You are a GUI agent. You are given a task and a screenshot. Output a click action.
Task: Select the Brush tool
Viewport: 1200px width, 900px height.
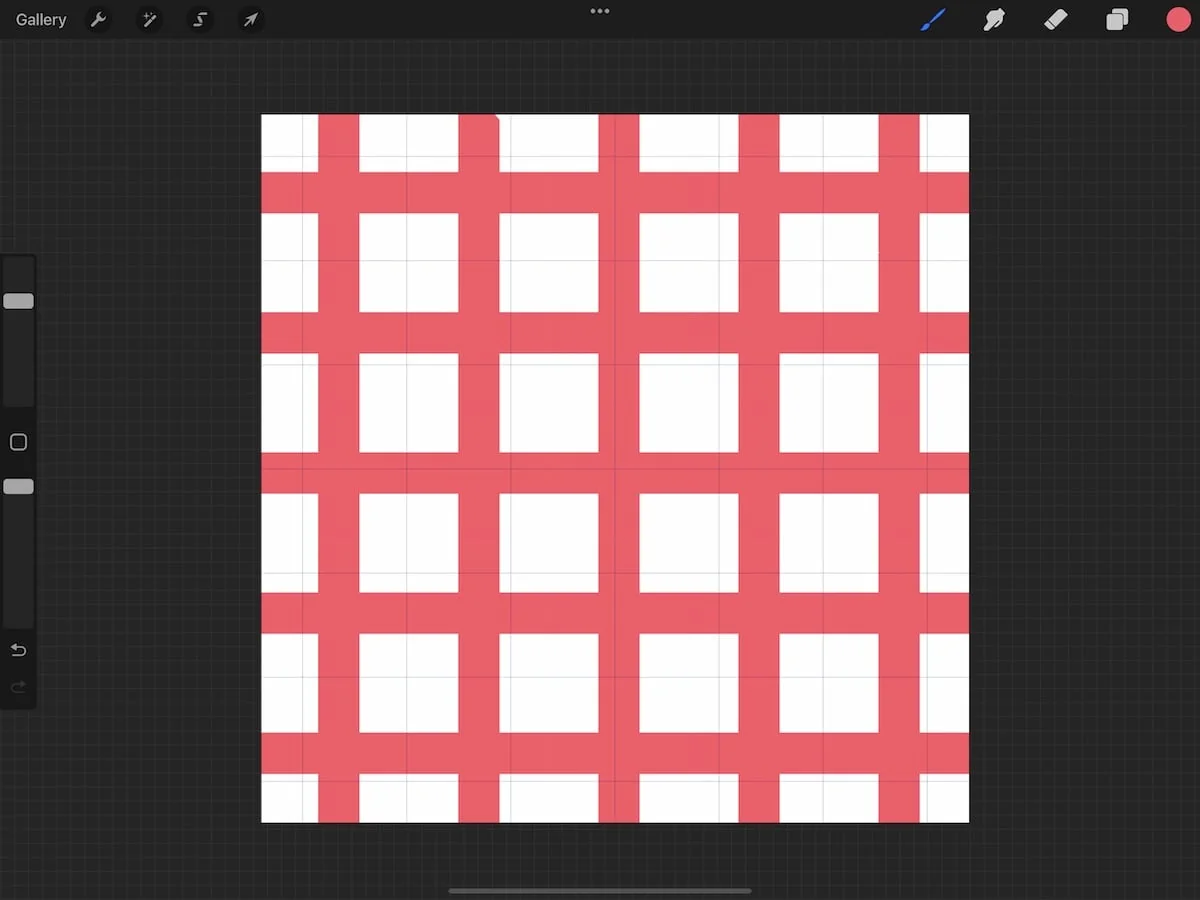pyautogui.click(x=932, y=19)
